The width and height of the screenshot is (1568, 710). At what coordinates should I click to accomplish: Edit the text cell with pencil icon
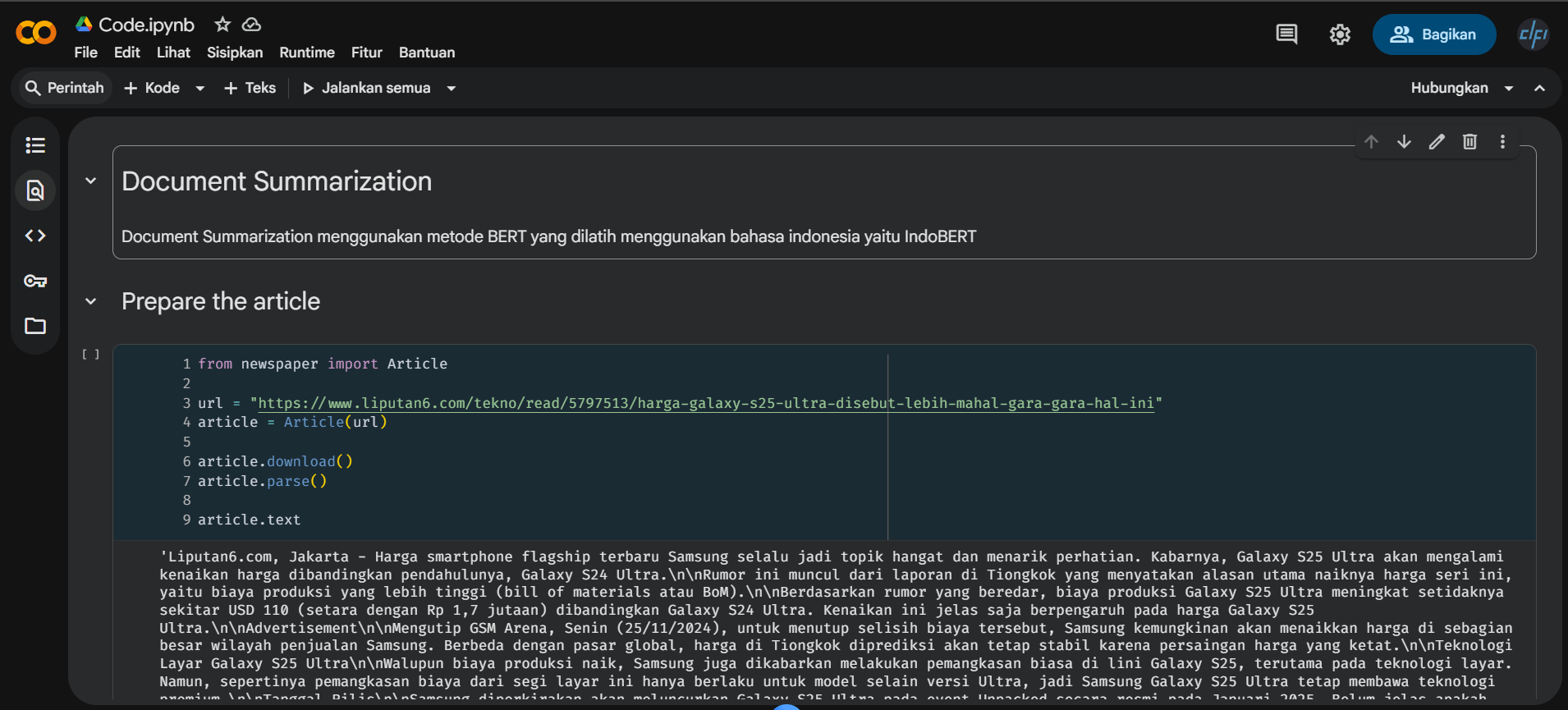(x=1437, y=142)
